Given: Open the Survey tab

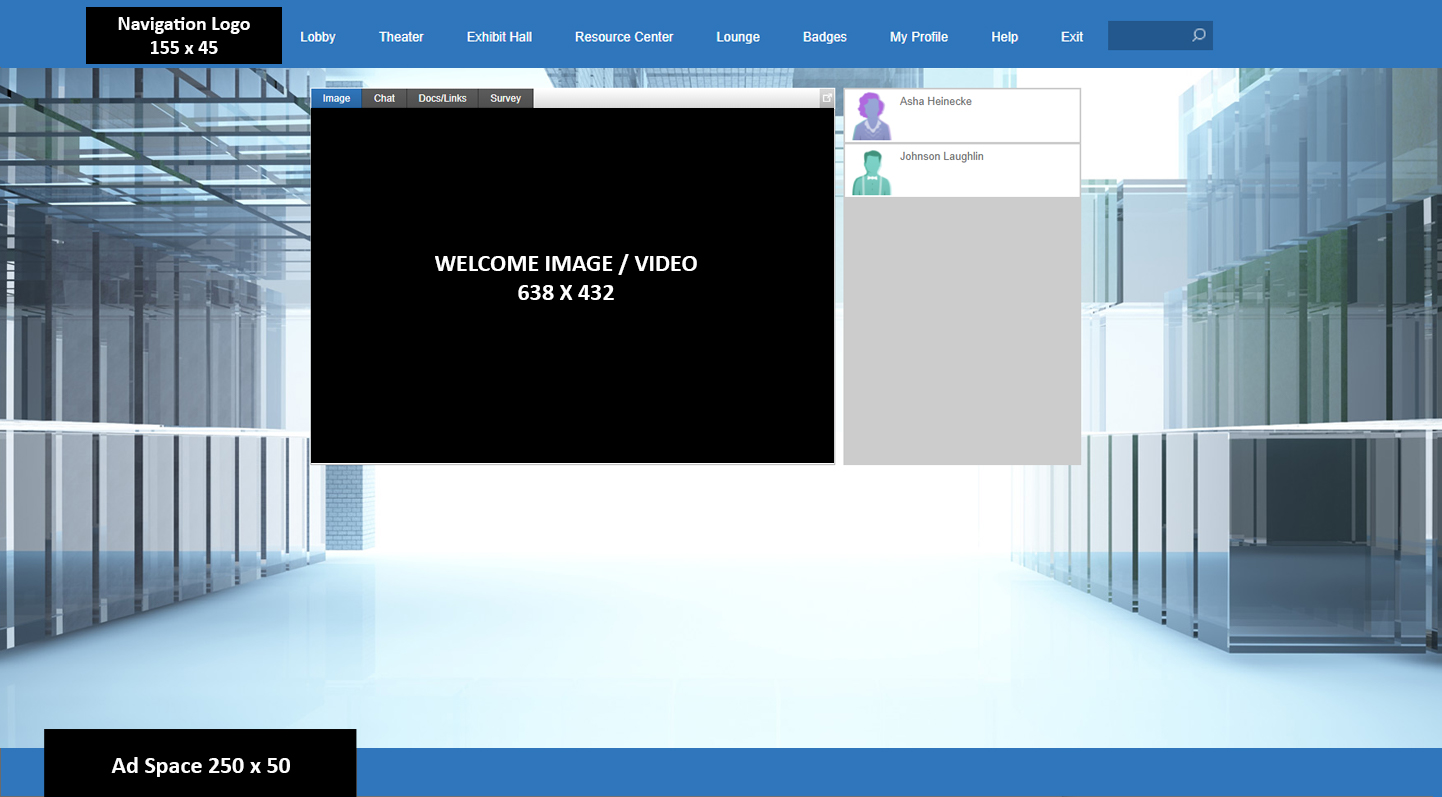Looking at the screenshot, I should [x=505, y=98].
